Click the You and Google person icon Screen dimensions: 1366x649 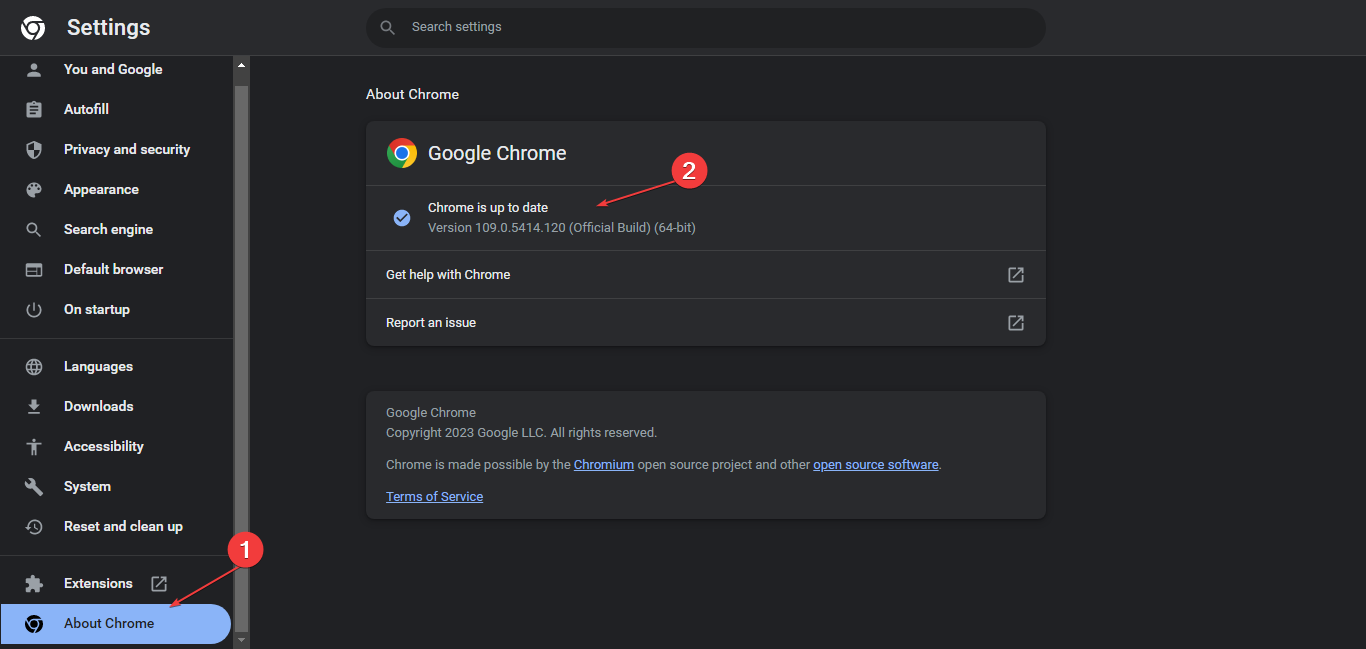[34, 69]
